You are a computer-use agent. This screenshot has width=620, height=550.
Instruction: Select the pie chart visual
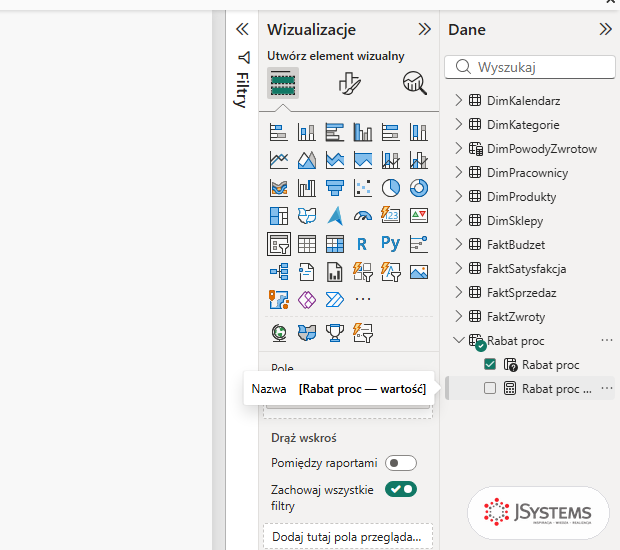391,188
